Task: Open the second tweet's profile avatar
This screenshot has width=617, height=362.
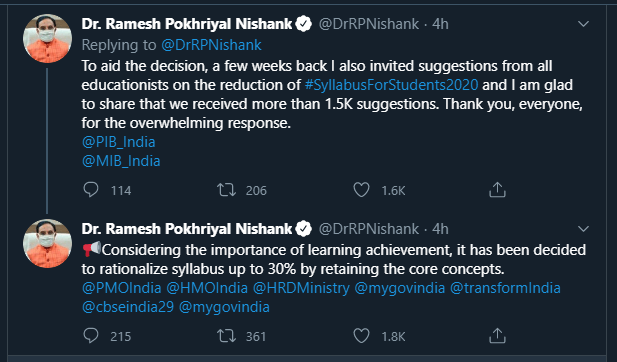Action: tap(47, 244)
